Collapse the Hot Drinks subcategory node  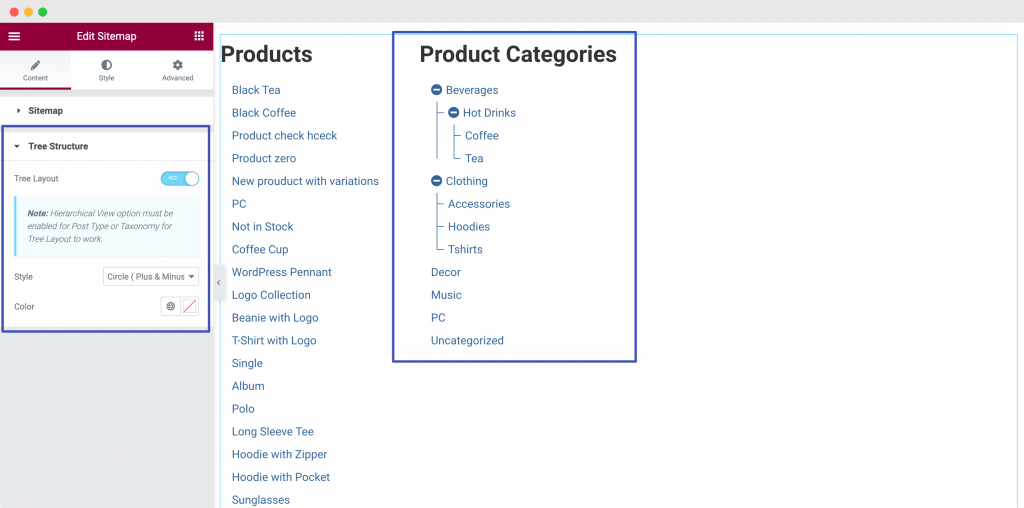[453, 113]
